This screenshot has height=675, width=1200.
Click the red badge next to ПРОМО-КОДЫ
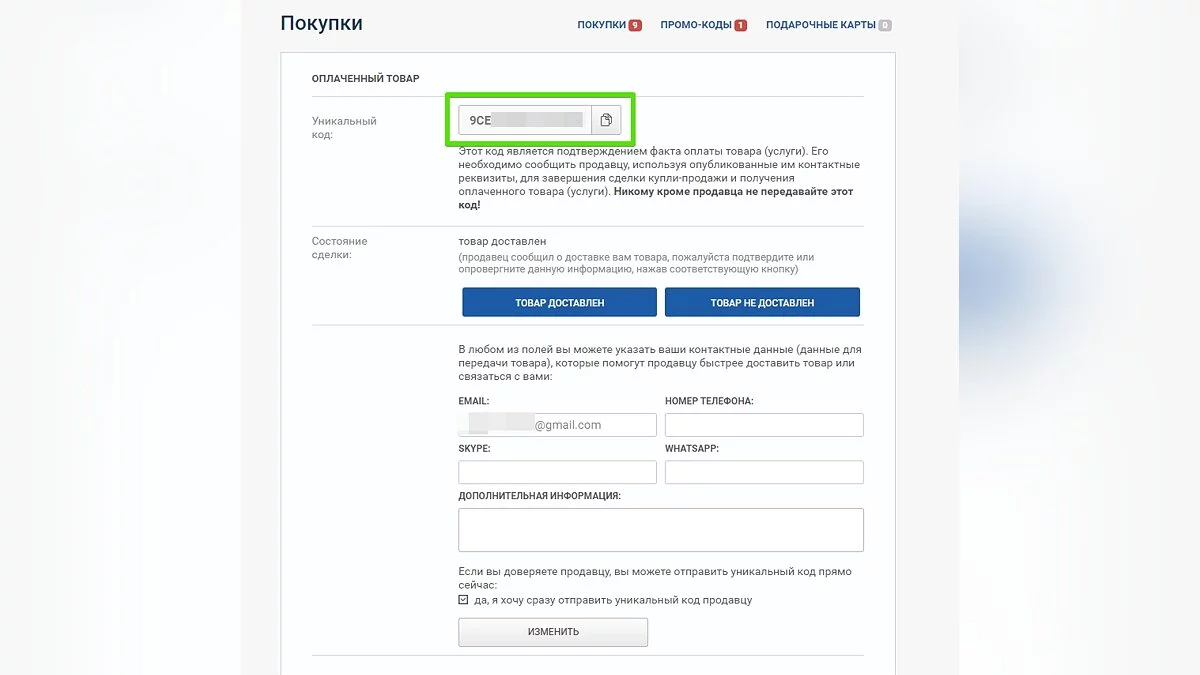[x=740, y=25]
